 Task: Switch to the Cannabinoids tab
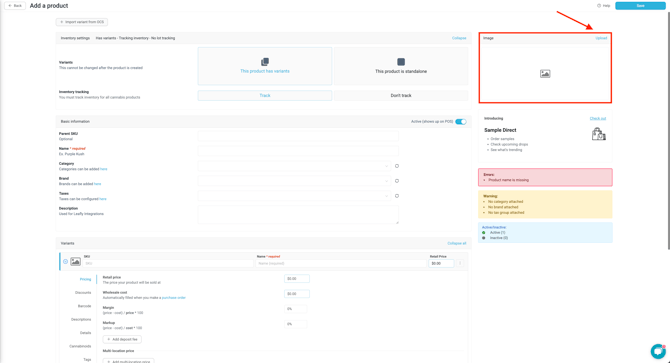tap(80, 346)
